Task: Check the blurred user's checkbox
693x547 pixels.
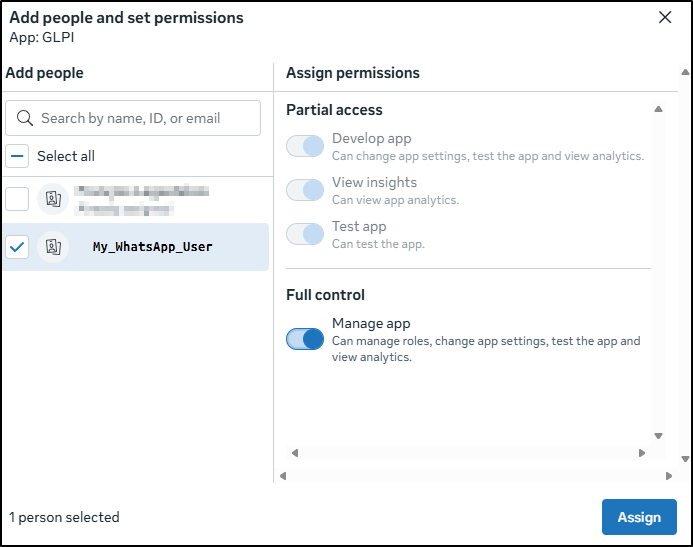Action: (x=17, y=199)
